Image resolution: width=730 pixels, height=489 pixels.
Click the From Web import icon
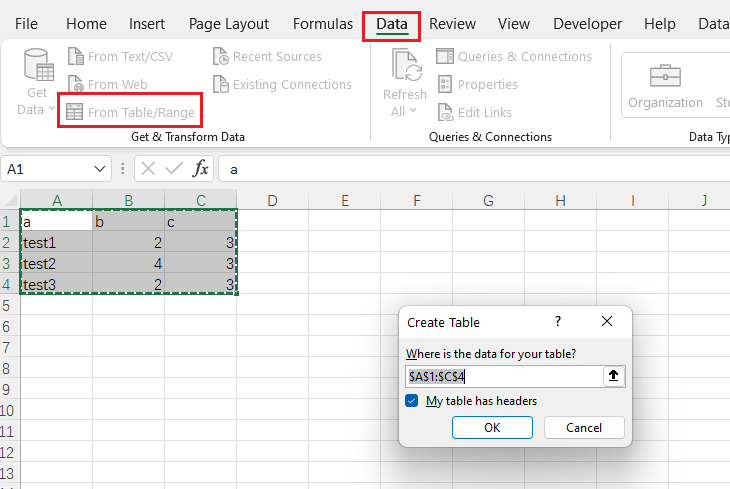point(75,84)
